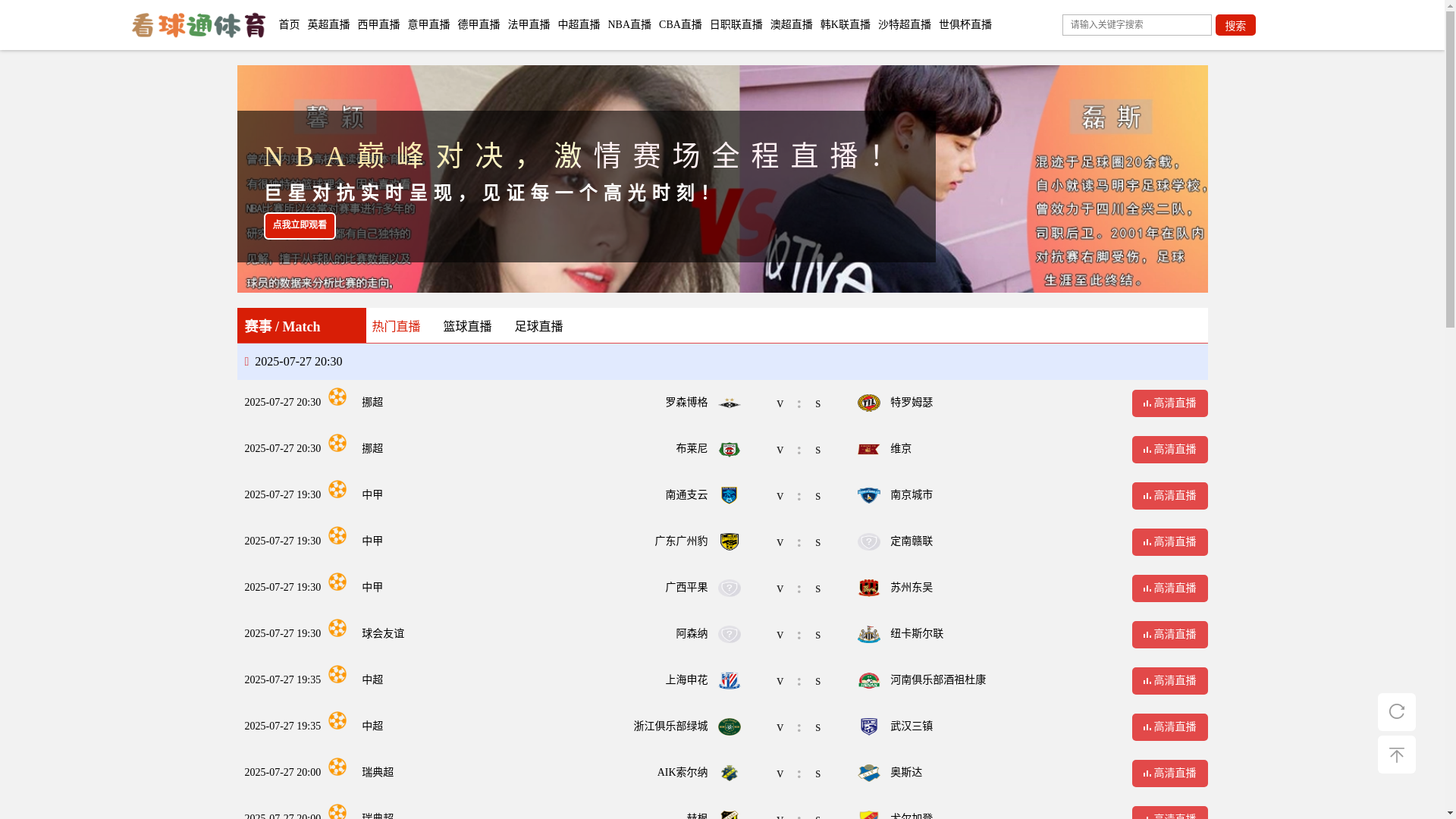Click 罗森博格 team crest
The height and width of the screenshot is (819, 1456).
(729, 403)
